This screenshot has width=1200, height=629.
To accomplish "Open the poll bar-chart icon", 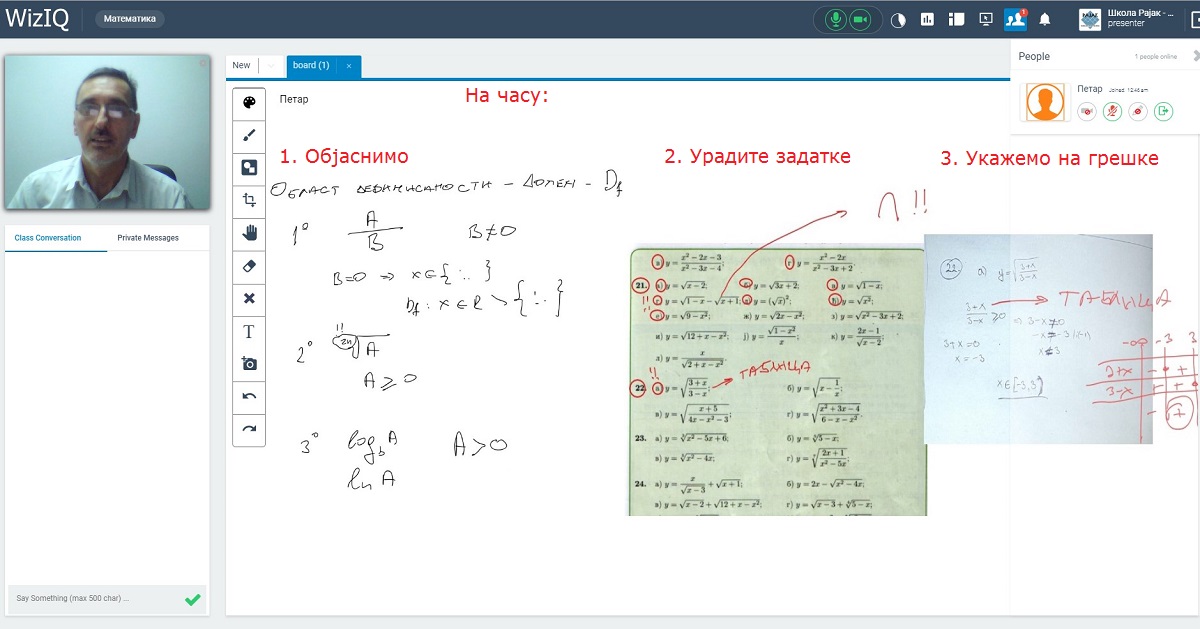I will click(927, 19).
